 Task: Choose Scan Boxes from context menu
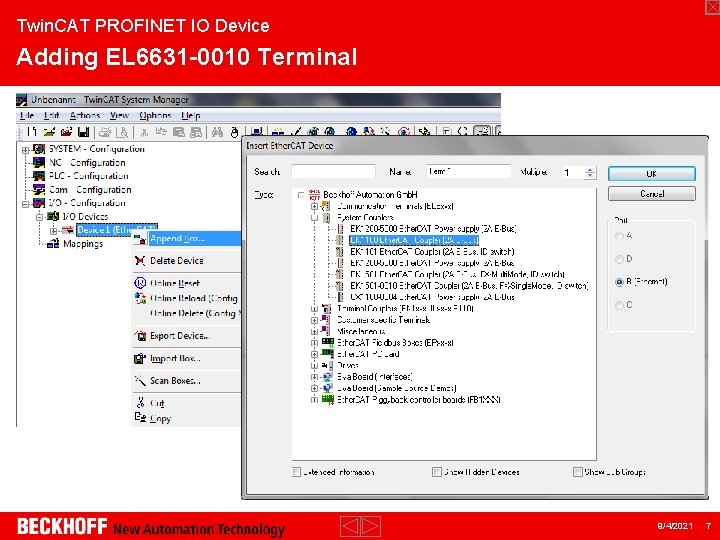pos(186,380)
